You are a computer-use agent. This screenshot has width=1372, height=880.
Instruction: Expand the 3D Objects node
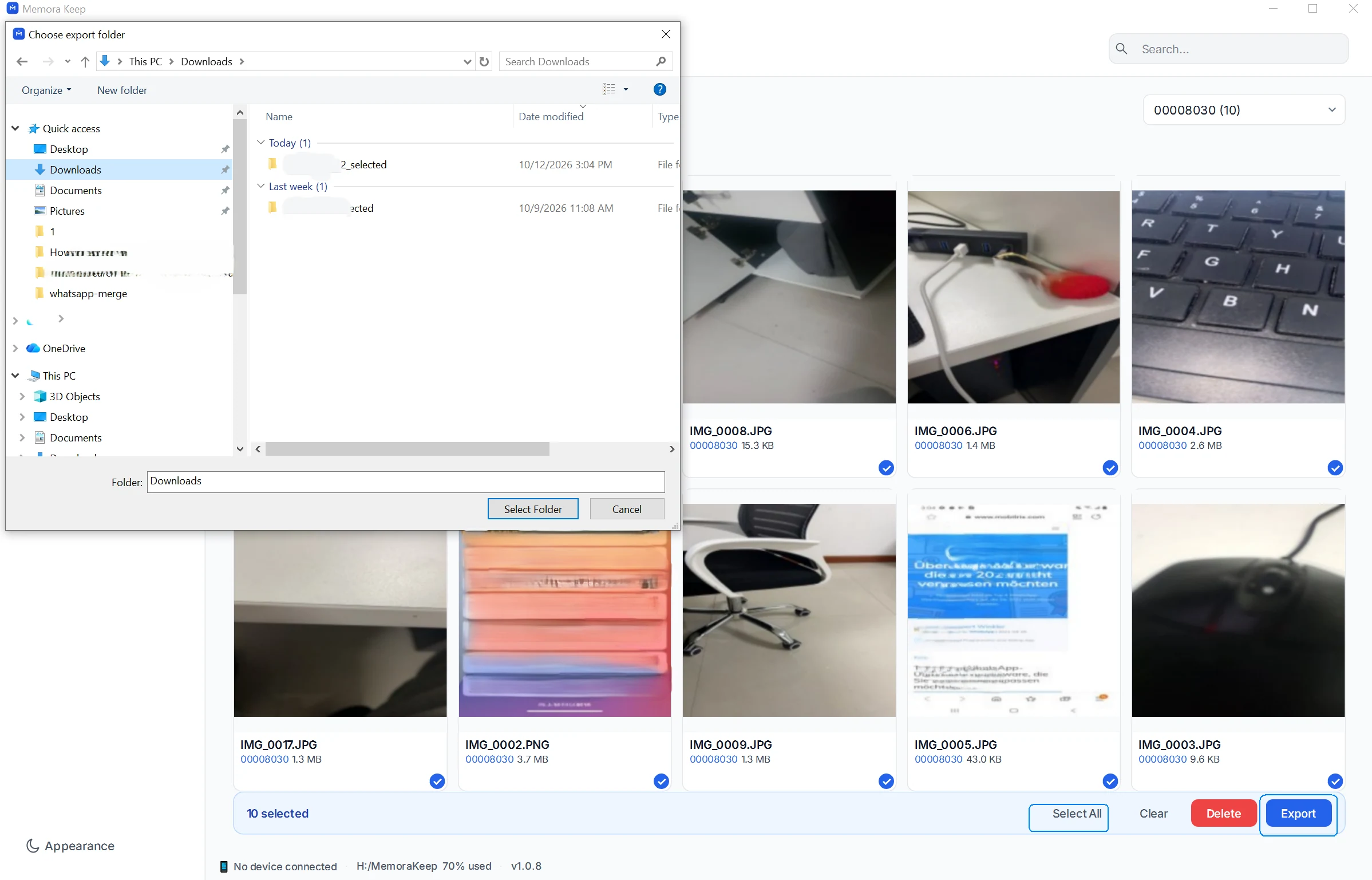[22, 396]
